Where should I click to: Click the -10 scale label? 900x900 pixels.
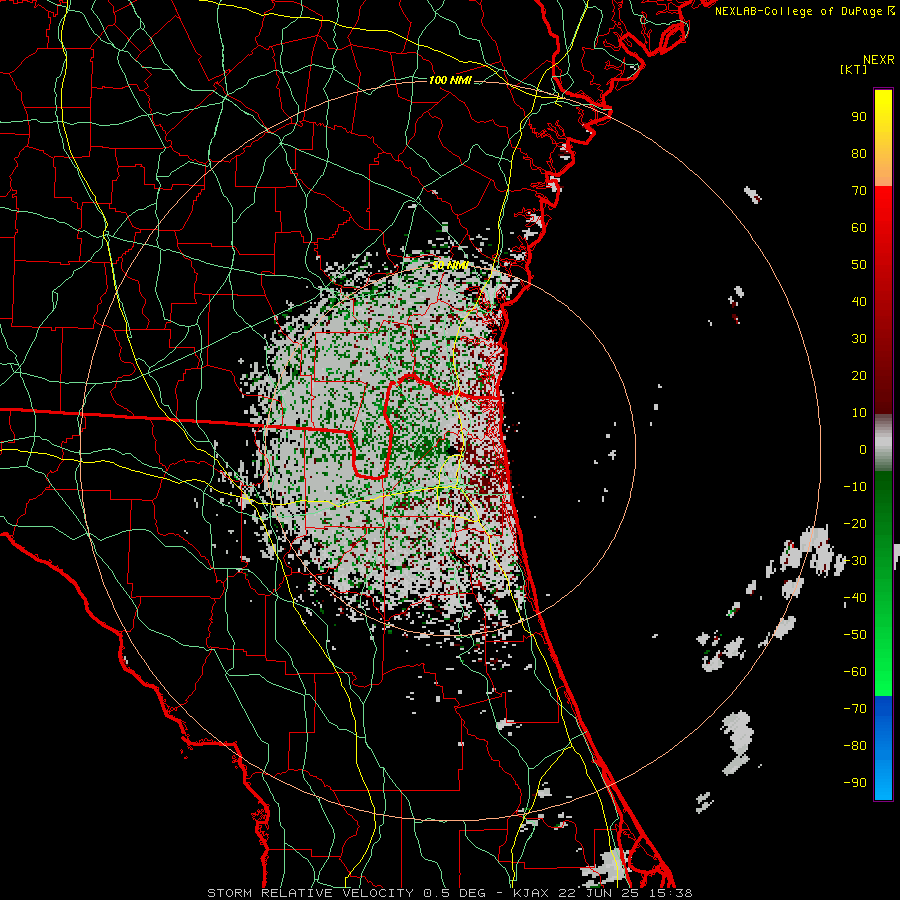coord(855,487)
